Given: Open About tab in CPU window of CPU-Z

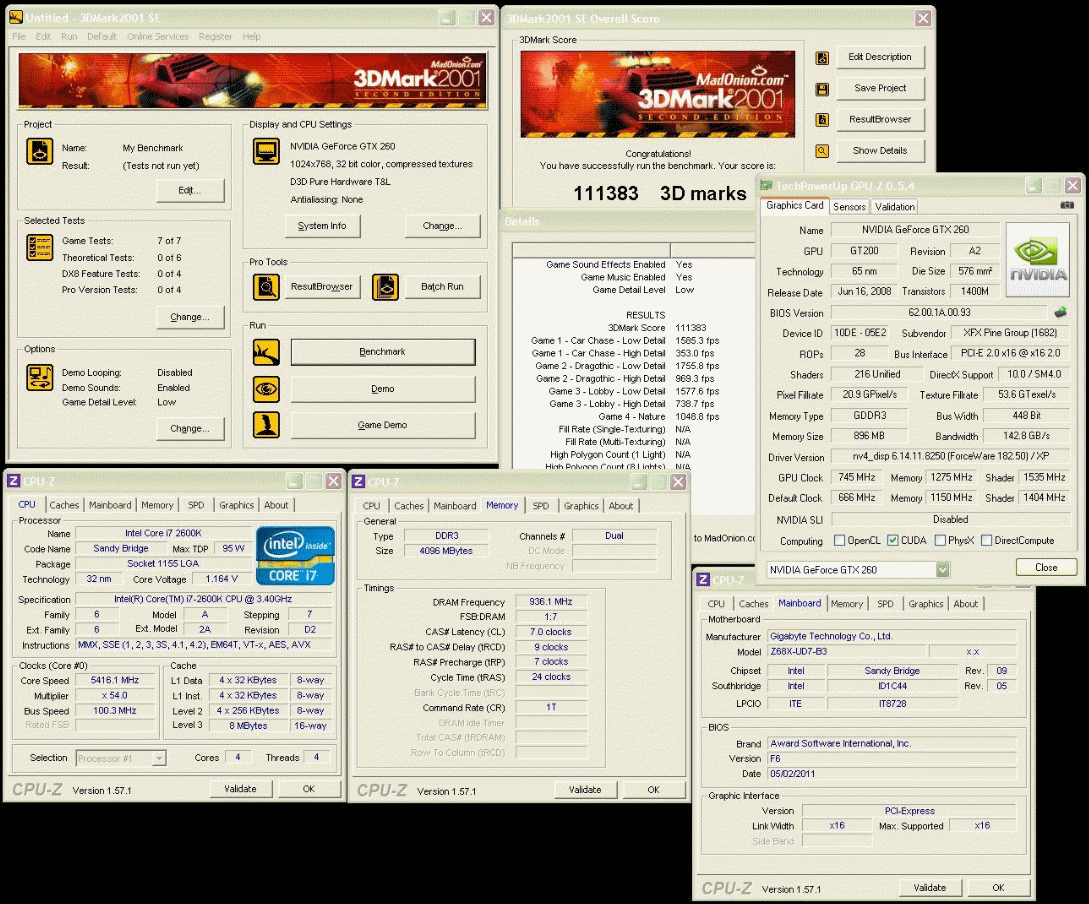Looking at the screenshot, I should 276,505.
